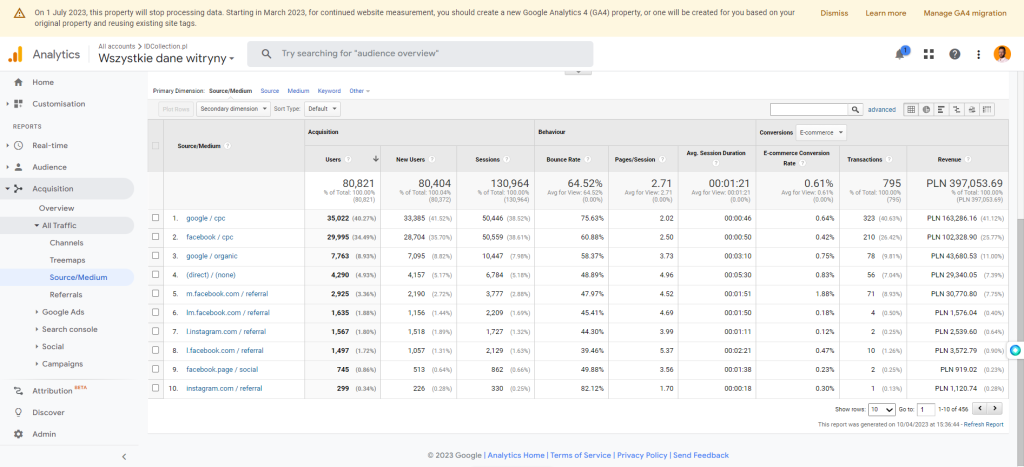This screenshot has width=1024, height=467.
Task: Open the Wszystkie dane witryny view selector
Action: [166, 58]
